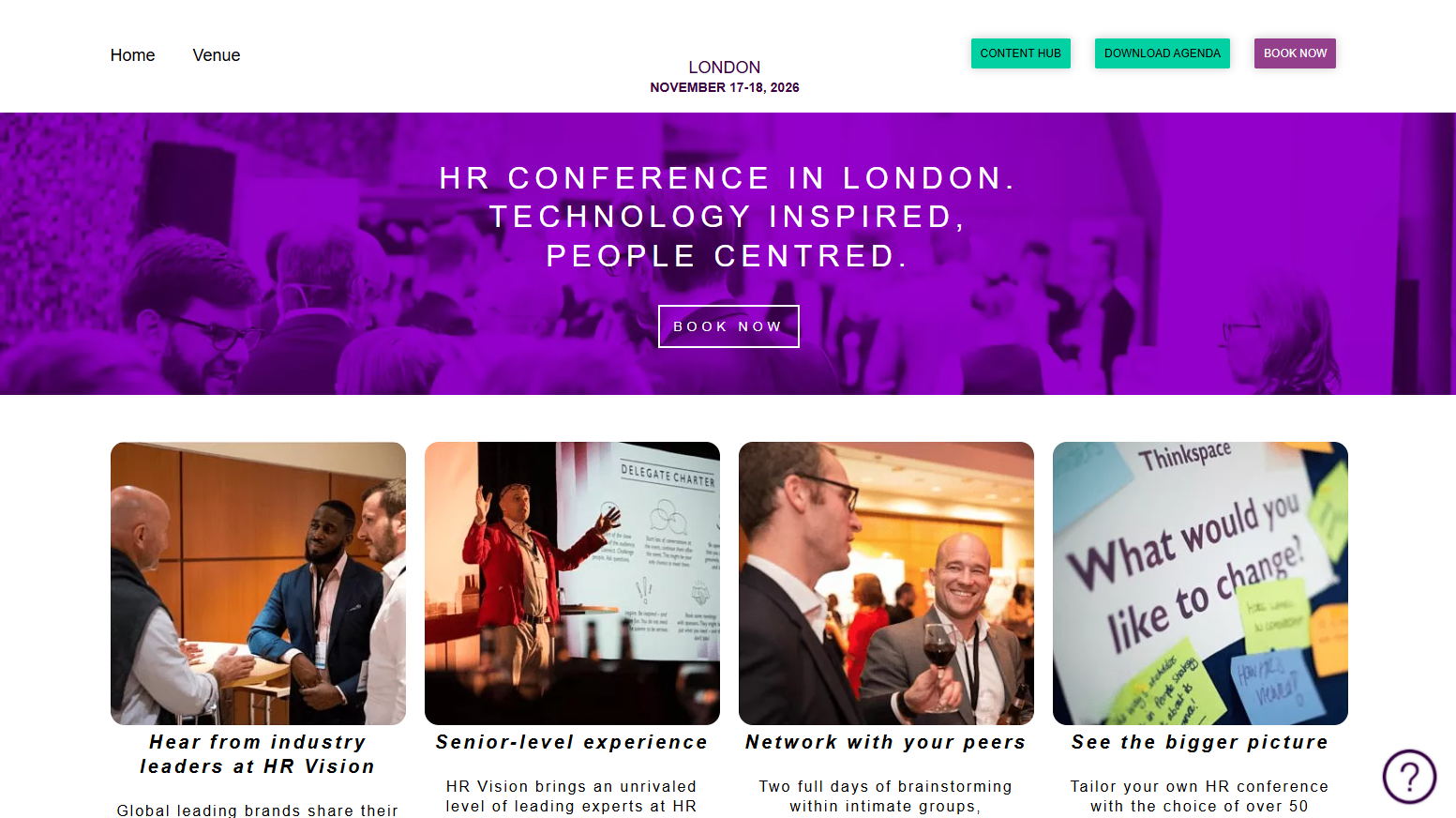Click the Senior-level experience heading

(572, 741)
